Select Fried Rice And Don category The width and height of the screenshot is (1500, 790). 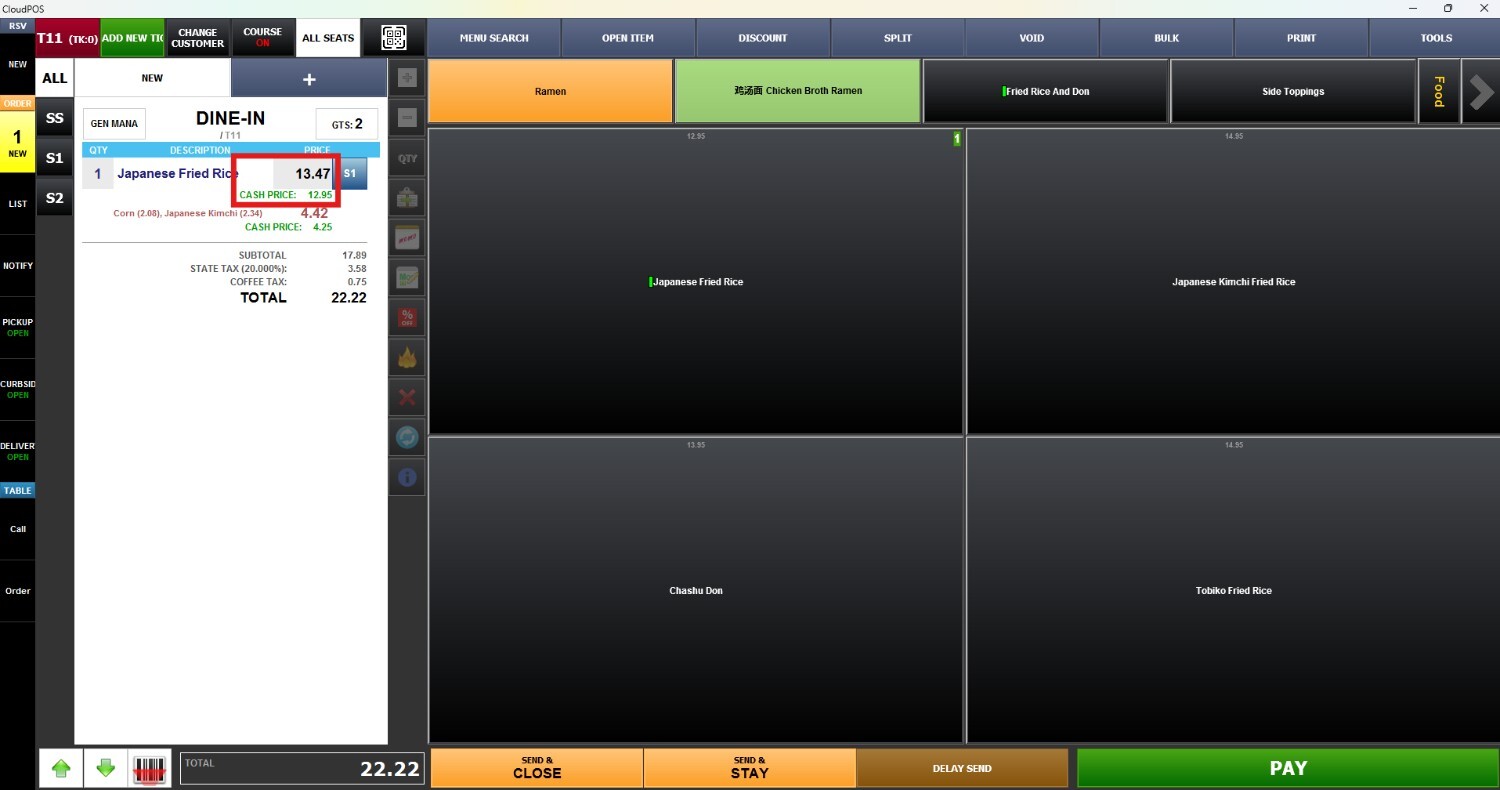click(1045, 91)
